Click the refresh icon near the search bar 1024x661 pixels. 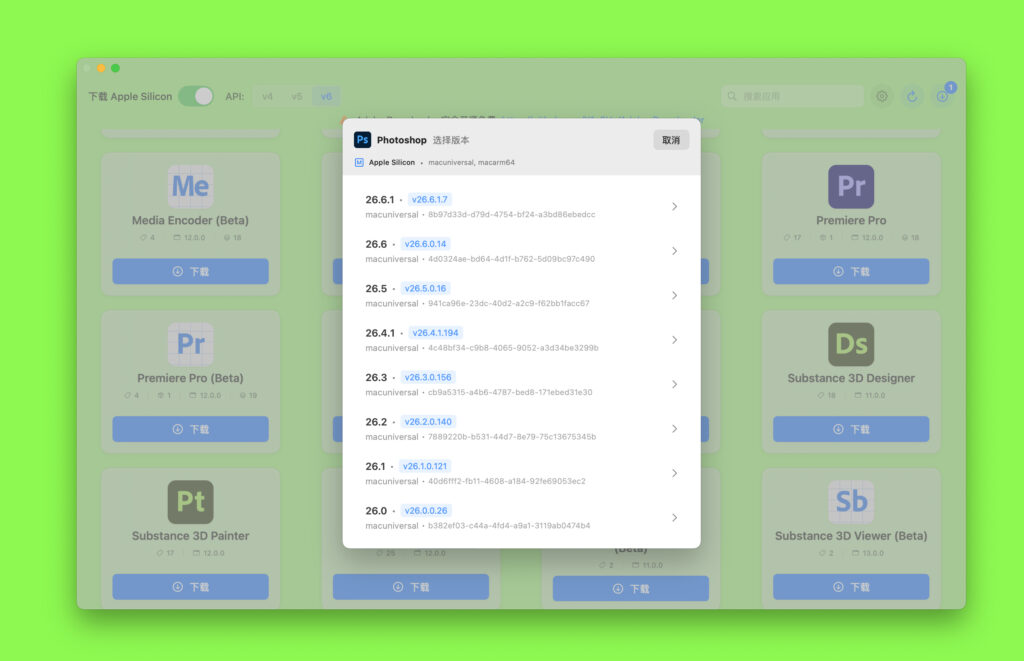point(912,96)
